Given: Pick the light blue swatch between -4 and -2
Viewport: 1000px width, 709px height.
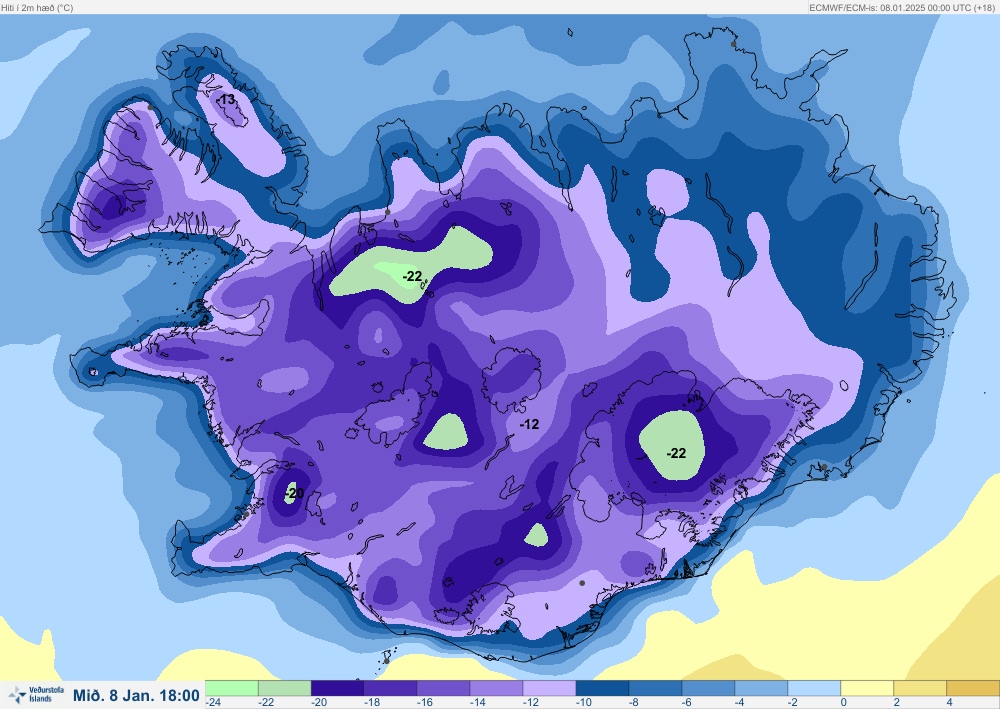Looking at the screenshot, I should point(761,688).
